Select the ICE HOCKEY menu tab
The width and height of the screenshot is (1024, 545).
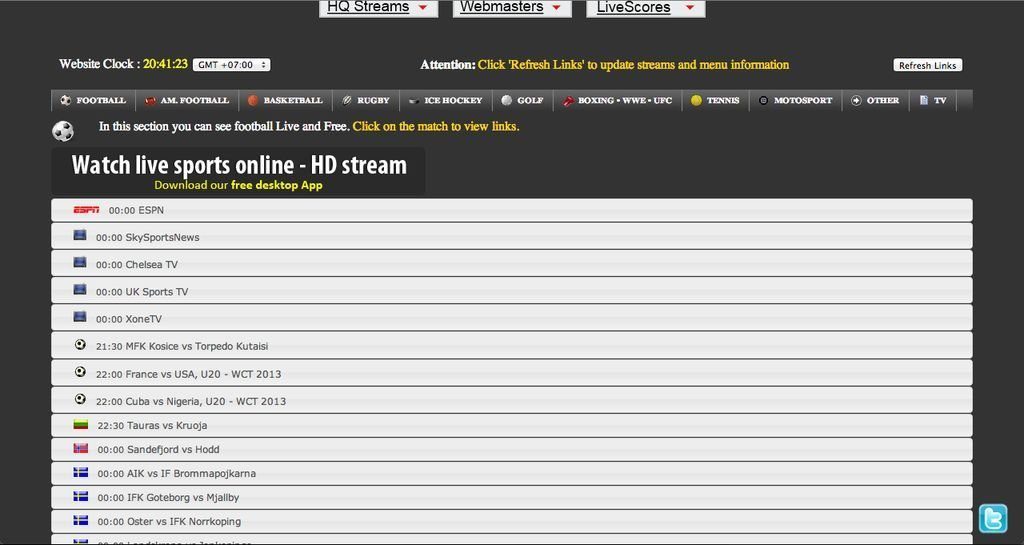click(446, 101)
